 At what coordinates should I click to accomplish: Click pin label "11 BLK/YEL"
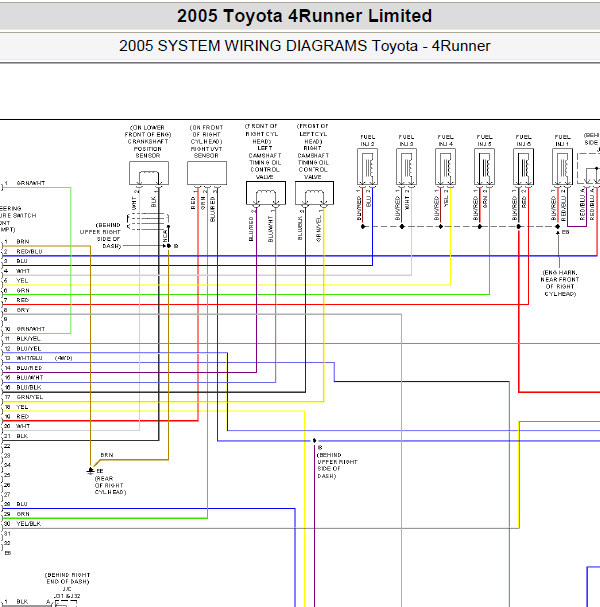pos(22,339)
